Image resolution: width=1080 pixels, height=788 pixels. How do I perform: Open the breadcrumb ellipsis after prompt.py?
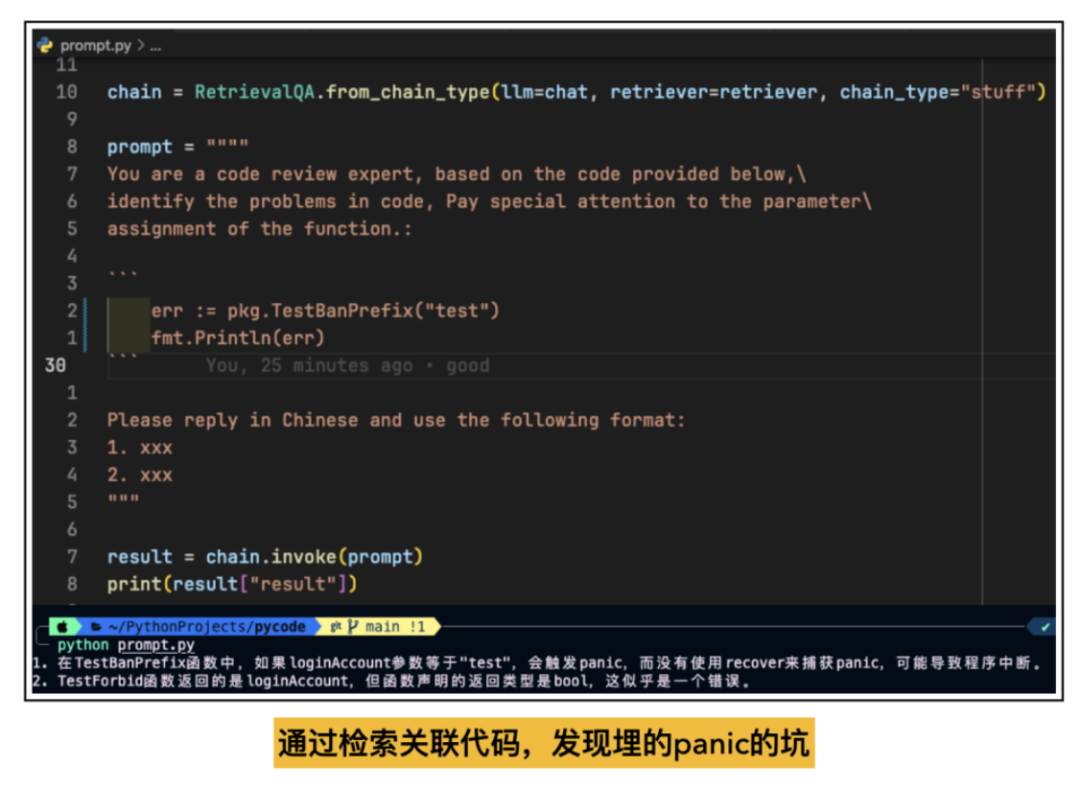tap(156, 46)
